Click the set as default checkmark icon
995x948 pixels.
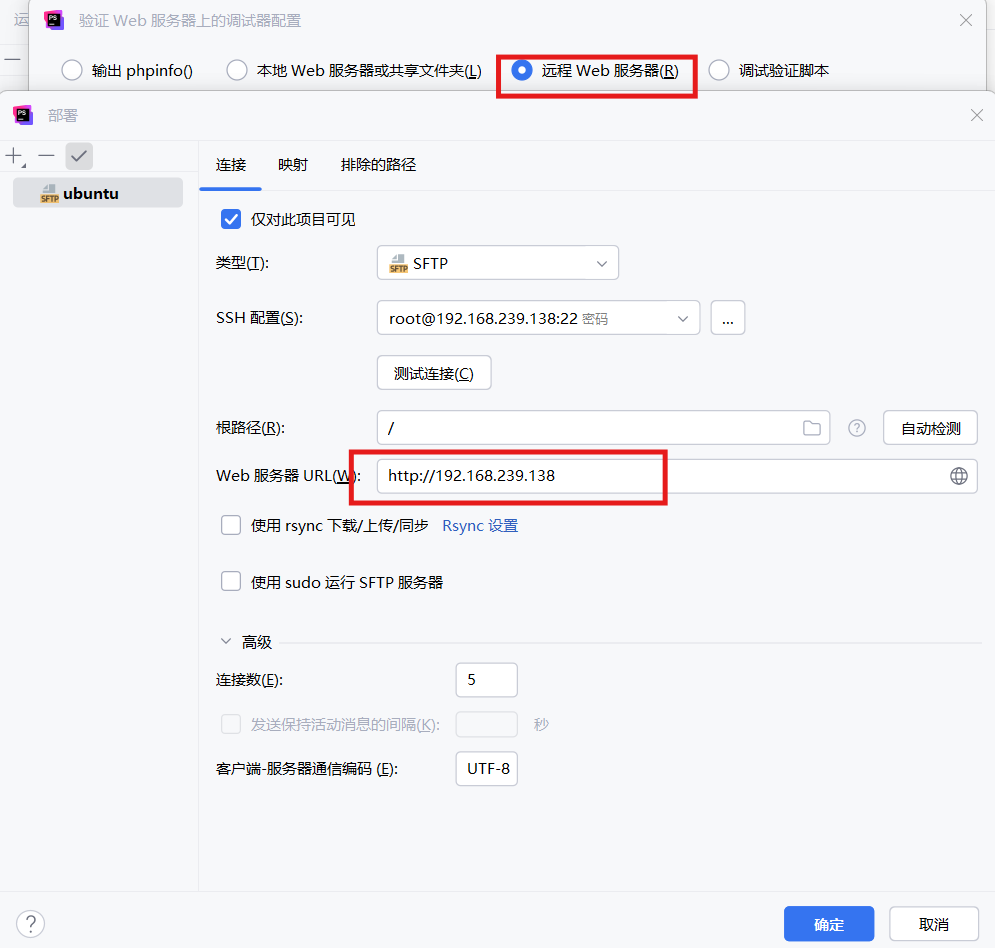(x=79, y=156)
